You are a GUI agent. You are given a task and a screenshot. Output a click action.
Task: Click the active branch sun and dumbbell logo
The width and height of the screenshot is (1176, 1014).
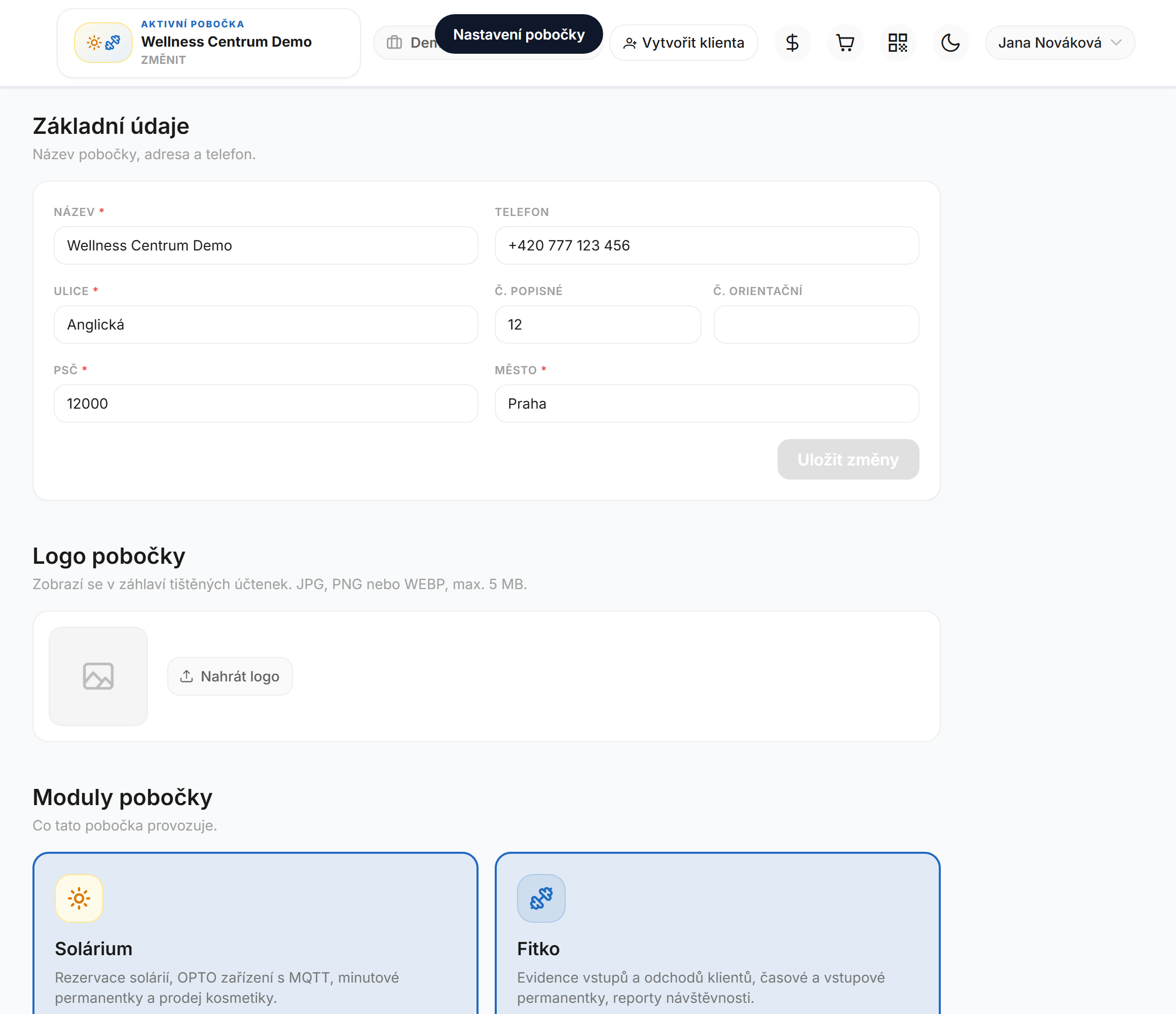point(103,43)
